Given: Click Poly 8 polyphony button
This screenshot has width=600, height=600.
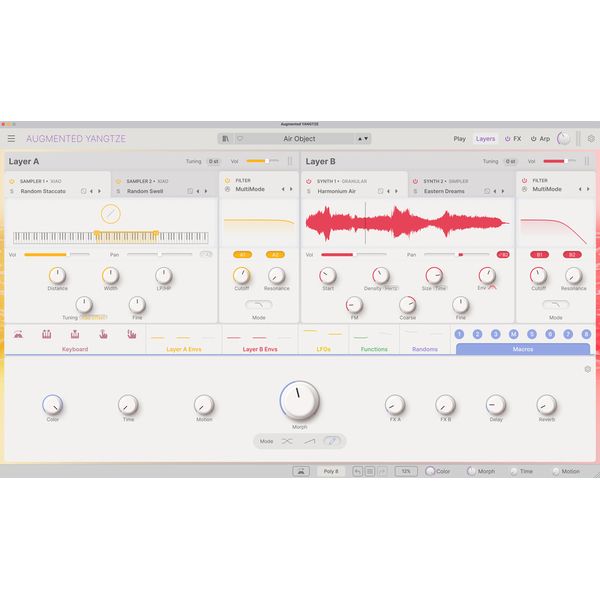Looking at the screenshot, I should coord(331,471).
